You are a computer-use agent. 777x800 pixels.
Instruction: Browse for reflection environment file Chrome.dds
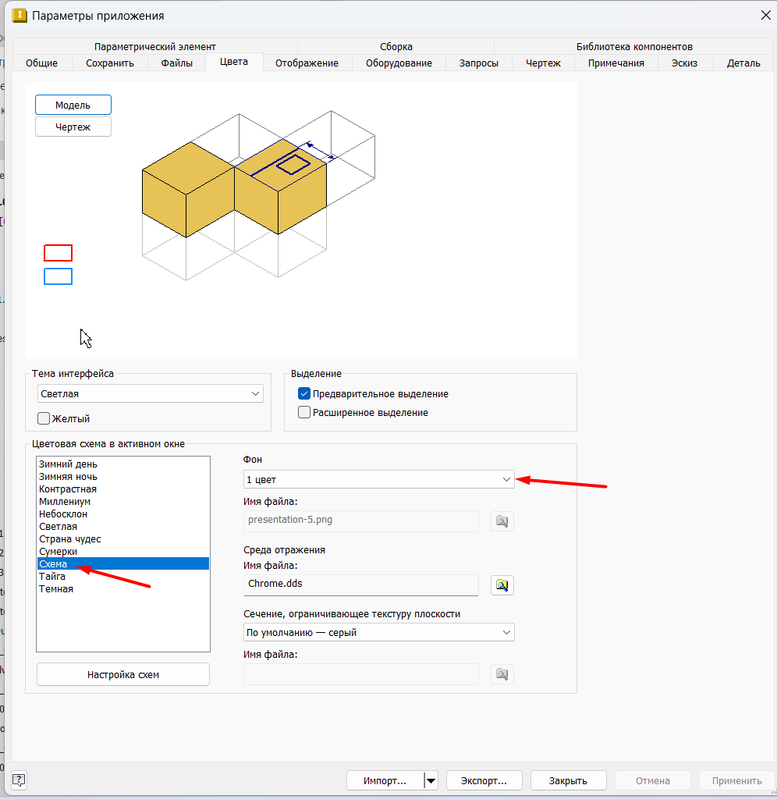(502, 585)
